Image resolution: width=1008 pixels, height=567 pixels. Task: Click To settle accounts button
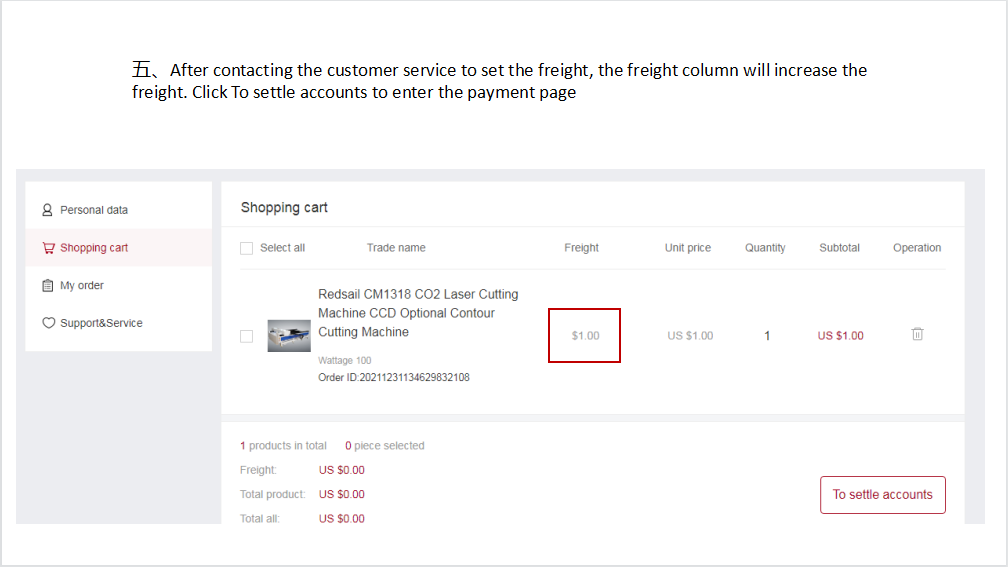(883, 494)
